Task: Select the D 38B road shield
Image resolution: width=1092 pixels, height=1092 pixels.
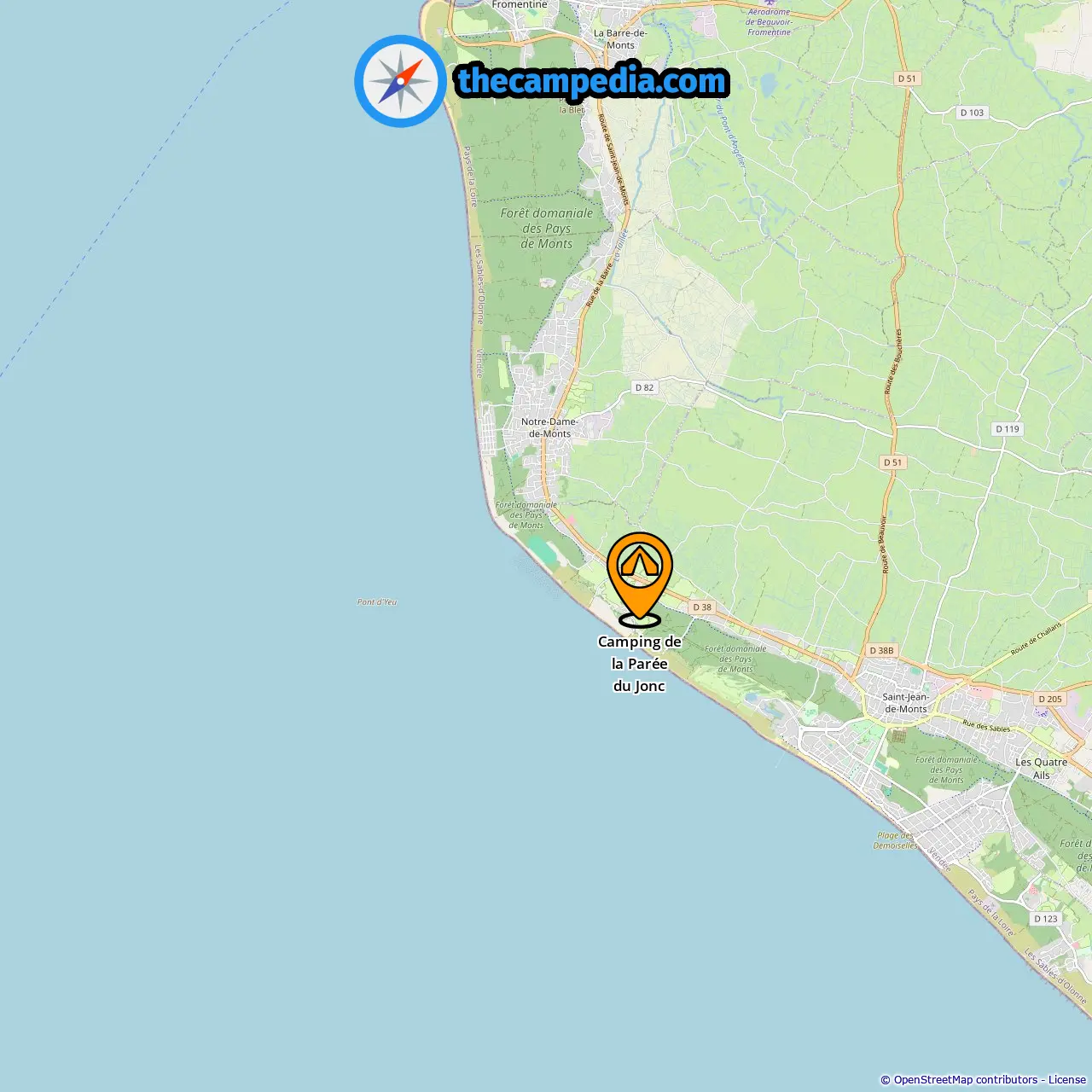Action: coord(882,650)
